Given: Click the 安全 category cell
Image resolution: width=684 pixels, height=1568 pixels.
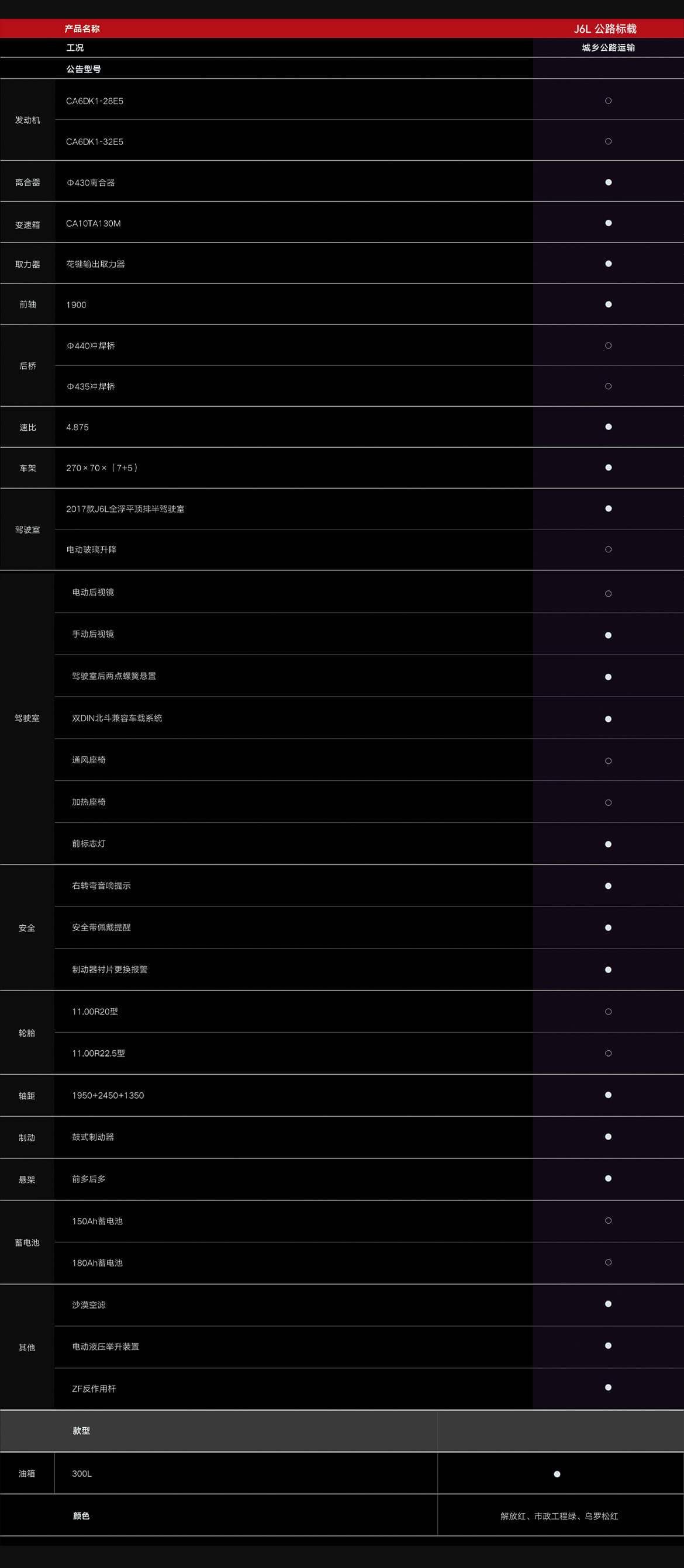Looking at the screenshot, I should pyautogui.click(x=27, y=927).
